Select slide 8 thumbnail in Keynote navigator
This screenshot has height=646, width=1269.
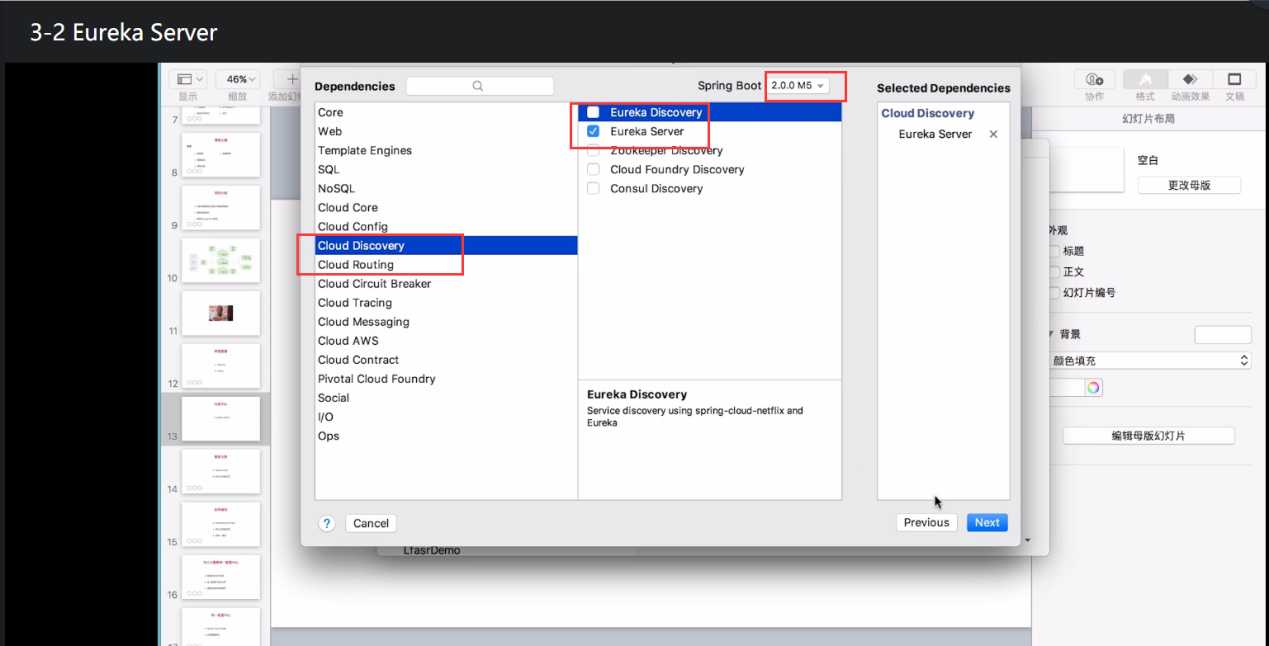pos(220,155)
